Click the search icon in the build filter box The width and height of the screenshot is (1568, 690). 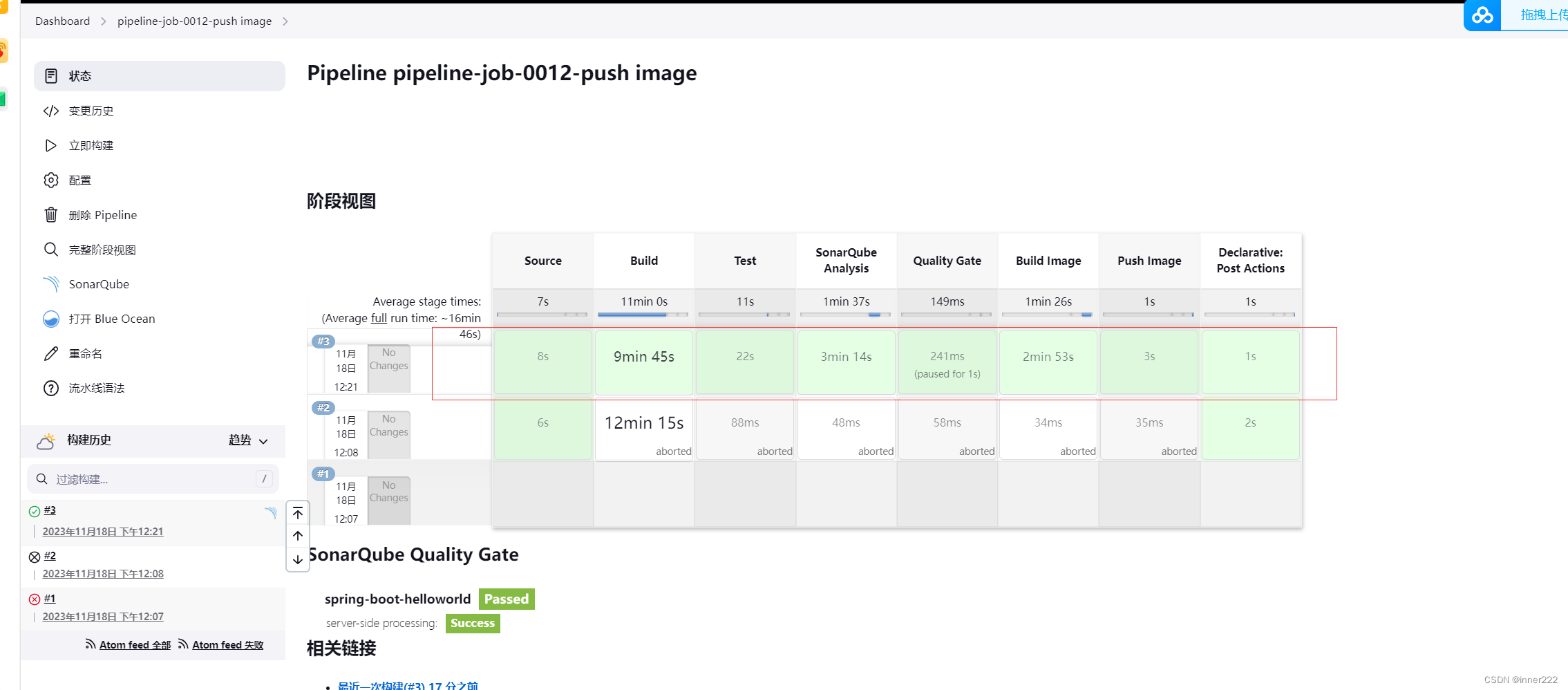coord(42,479)
